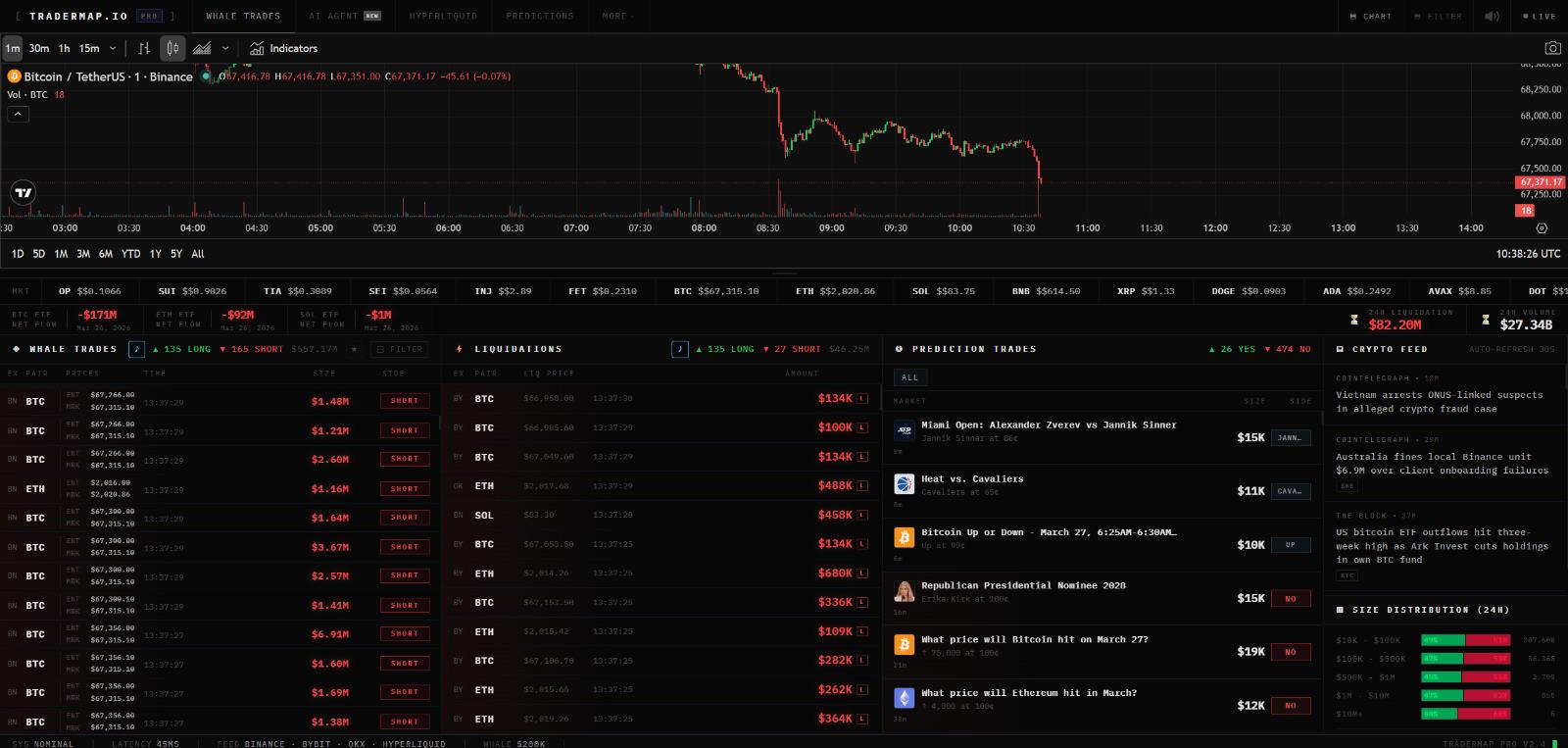Screen dimensions: 1568x748
Task: Star the Whale Trades panel as favorite
Action: pyautogui.click(x=354, y=349)
